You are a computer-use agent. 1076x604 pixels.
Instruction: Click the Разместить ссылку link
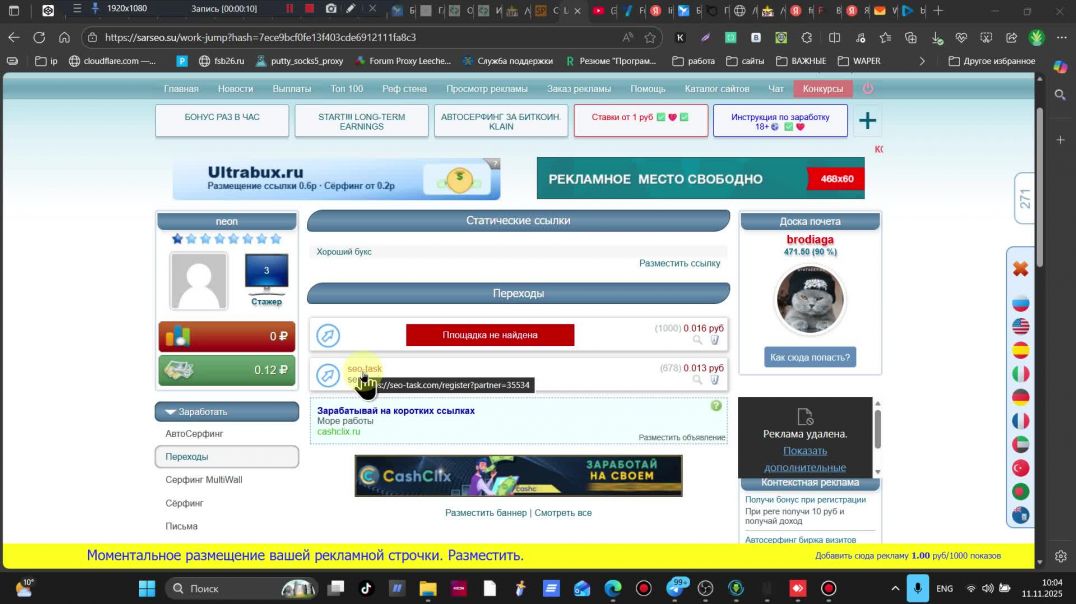(679, 263)
